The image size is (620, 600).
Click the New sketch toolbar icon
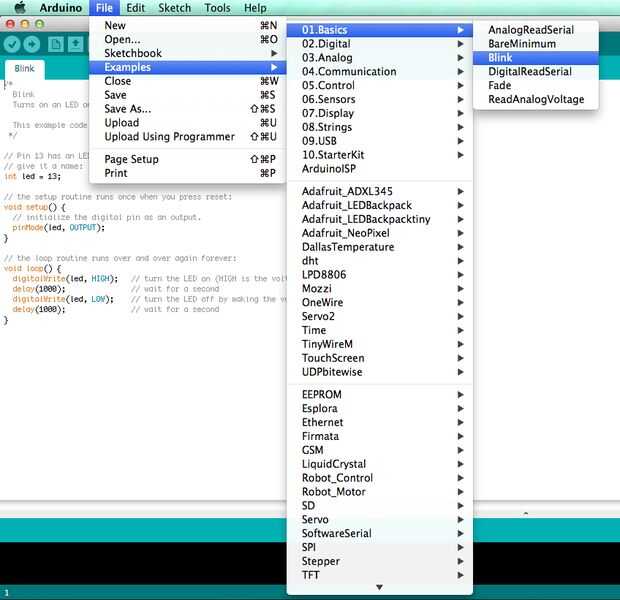tap(55, 44)
